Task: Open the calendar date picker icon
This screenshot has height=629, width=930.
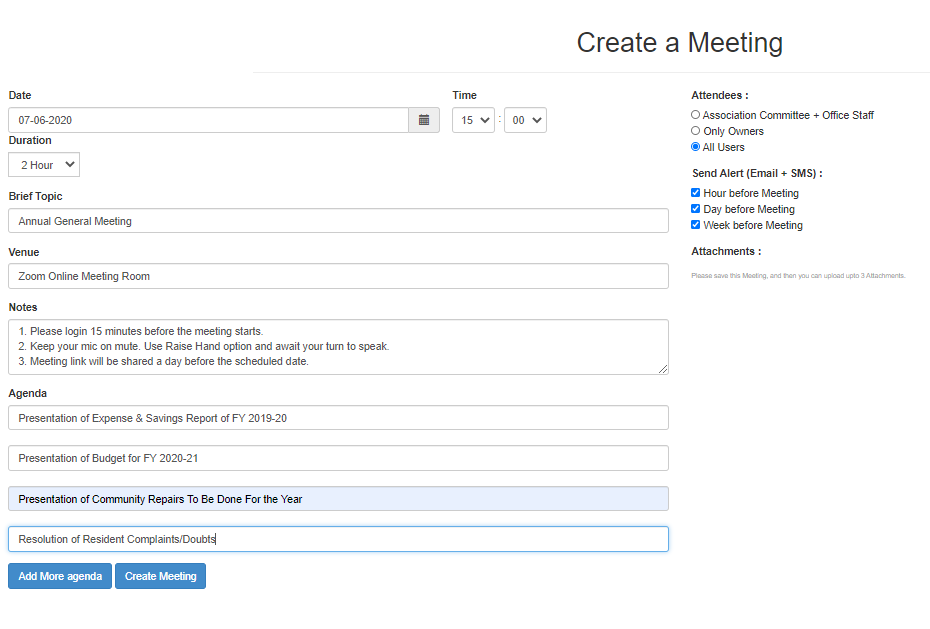Action: [424, 120]
